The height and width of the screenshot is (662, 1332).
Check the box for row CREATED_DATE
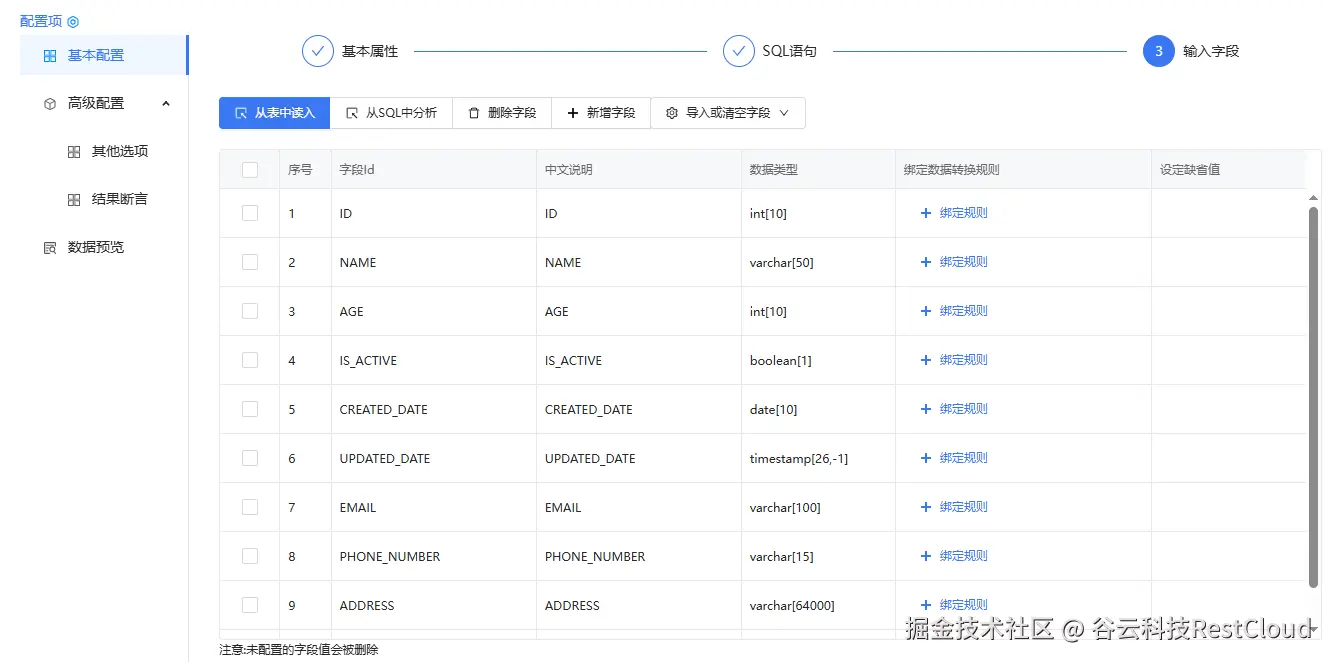click(x=250, y=409)
